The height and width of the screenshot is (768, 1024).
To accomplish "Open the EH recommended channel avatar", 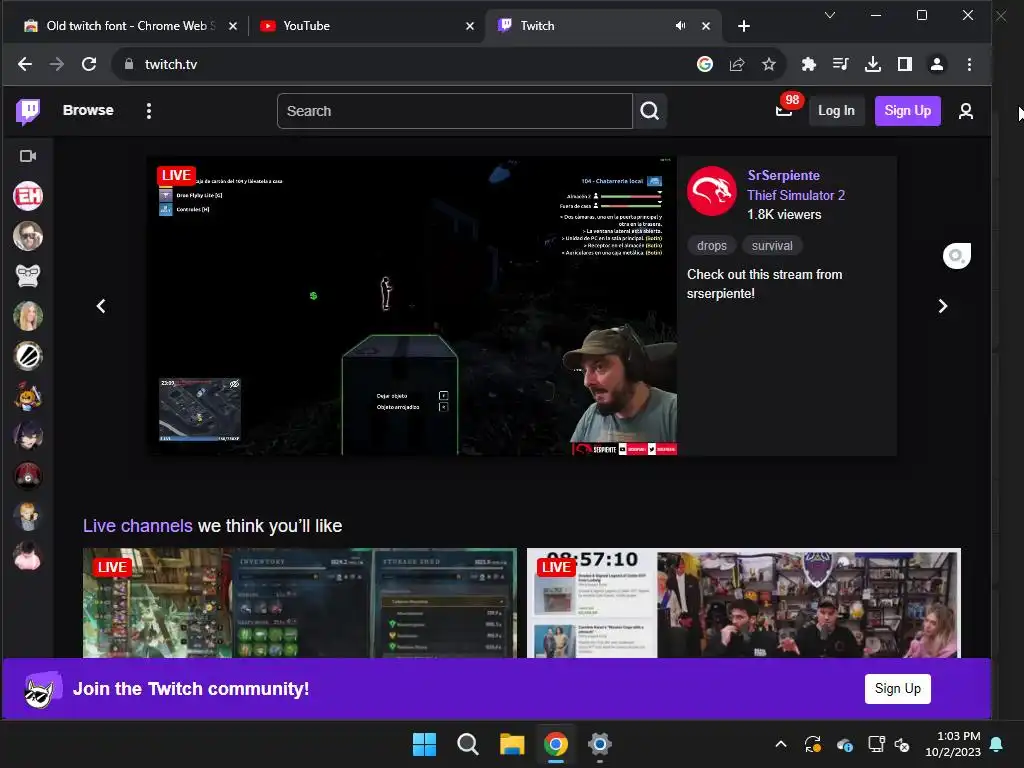I will coord(28,196).
